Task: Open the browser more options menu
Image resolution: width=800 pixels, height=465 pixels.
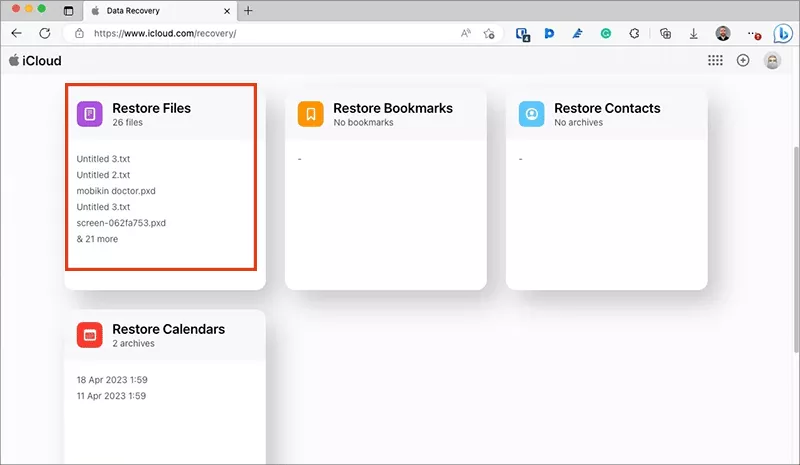Action: [x=753, y=34]
